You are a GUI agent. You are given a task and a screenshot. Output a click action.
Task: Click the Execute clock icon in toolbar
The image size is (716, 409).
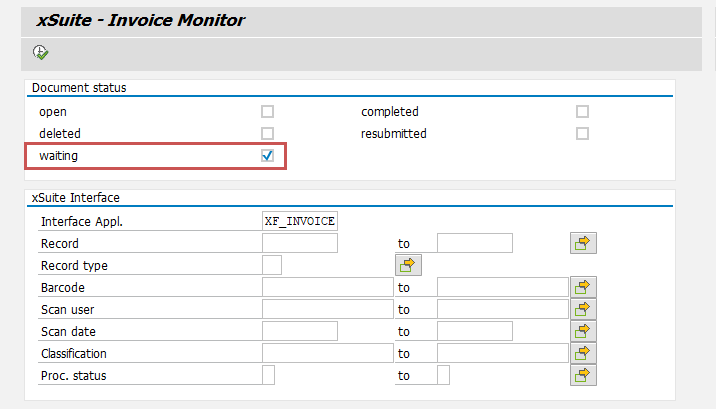[x=41, y=52]
